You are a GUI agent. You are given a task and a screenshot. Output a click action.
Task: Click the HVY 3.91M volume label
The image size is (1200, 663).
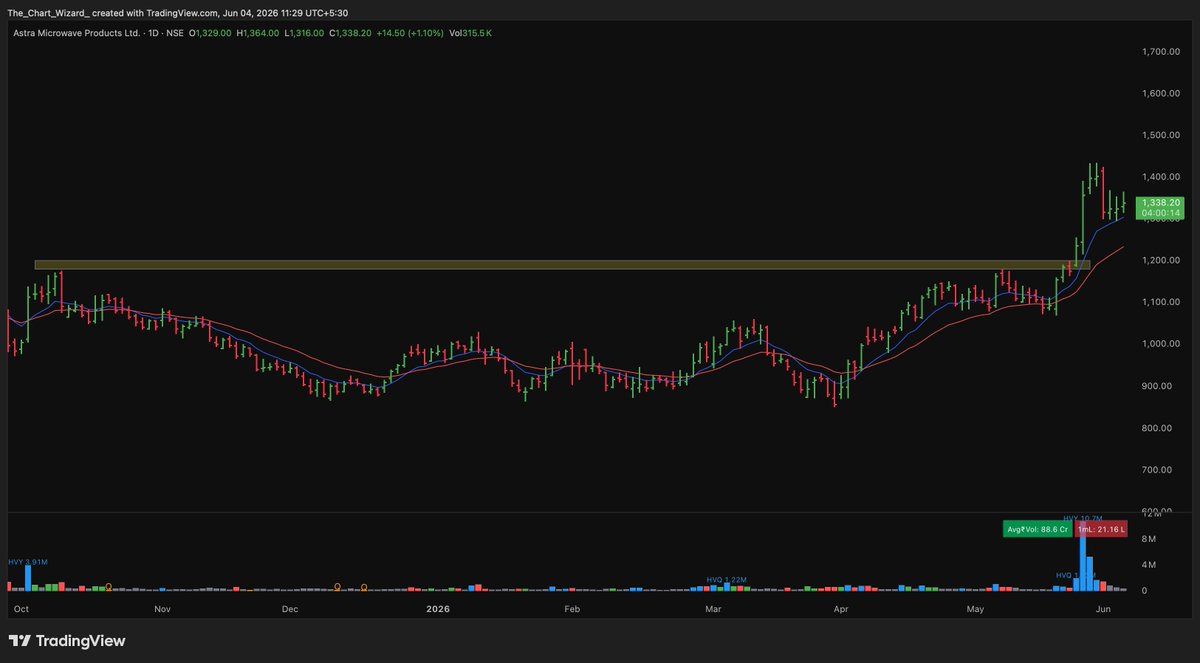26,561
